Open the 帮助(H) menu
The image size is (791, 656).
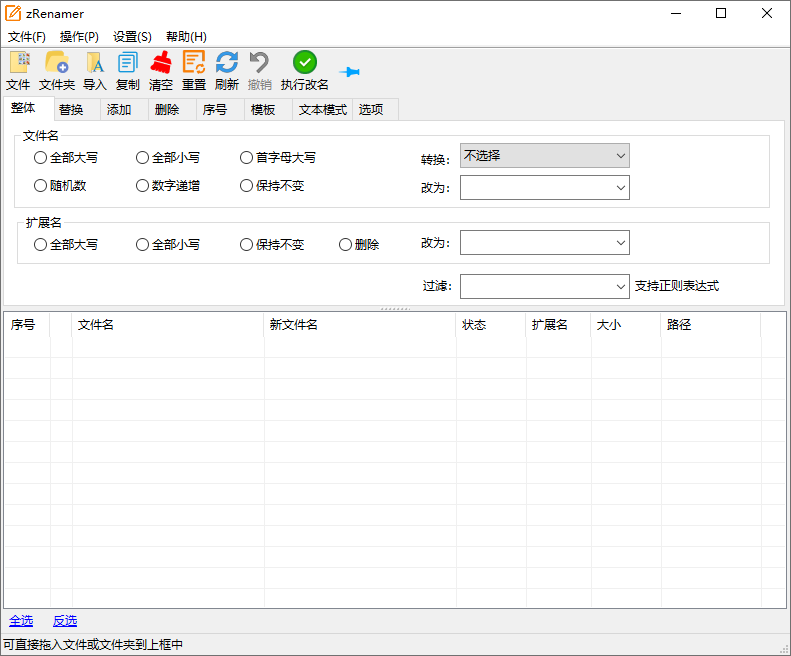pos(186,37)
